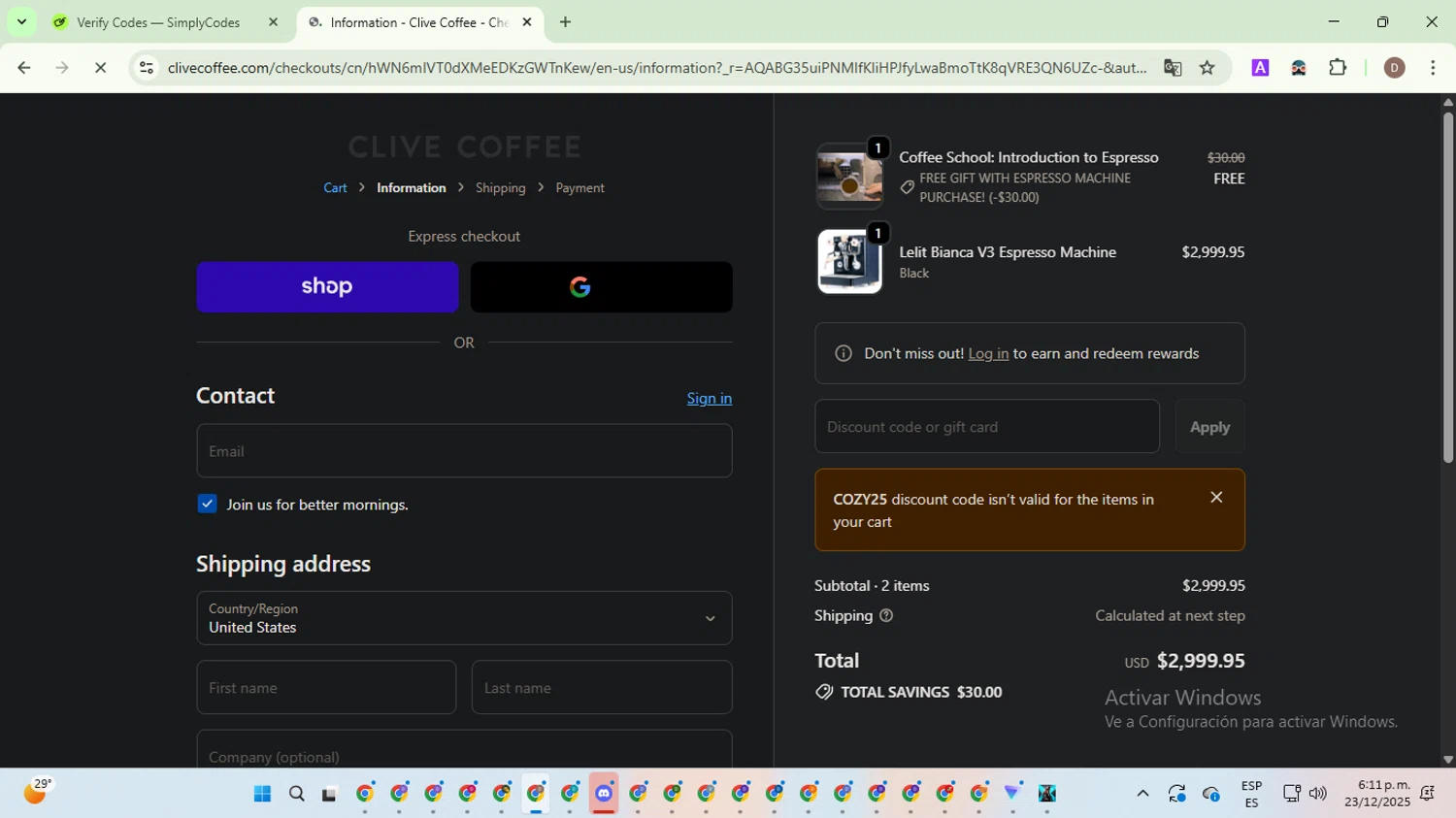Open a new browser tab
This screenshot has width=1456, height=818.
click(565, 21)
